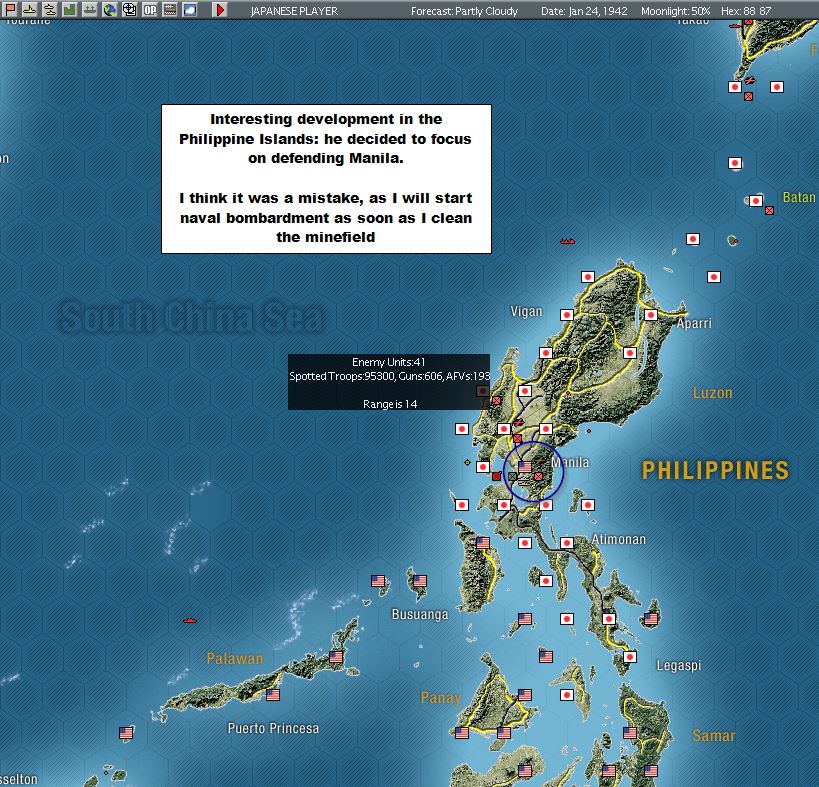The height and width of the screenshot is (787, 819).
Task: Click the solid red square marker west of Manila
Action: coord(496,476)
